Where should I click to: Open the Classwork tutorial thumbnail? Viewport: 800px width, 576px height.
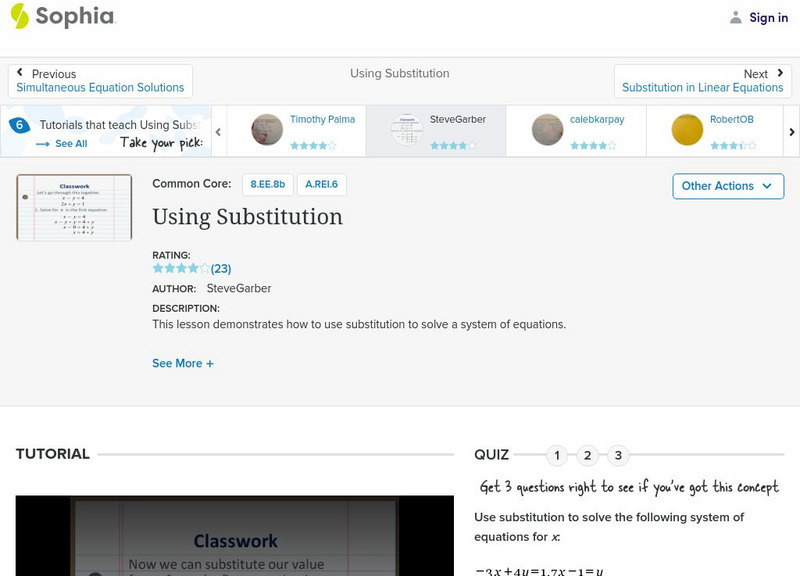tap(72, 206)
